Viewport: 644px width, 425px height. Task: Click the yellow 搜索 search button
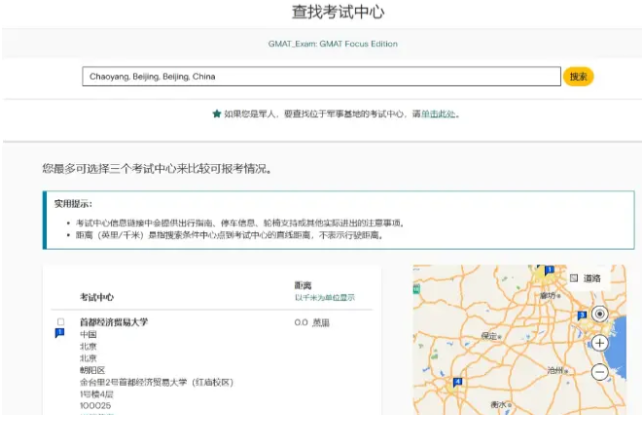tap(578, 76)
